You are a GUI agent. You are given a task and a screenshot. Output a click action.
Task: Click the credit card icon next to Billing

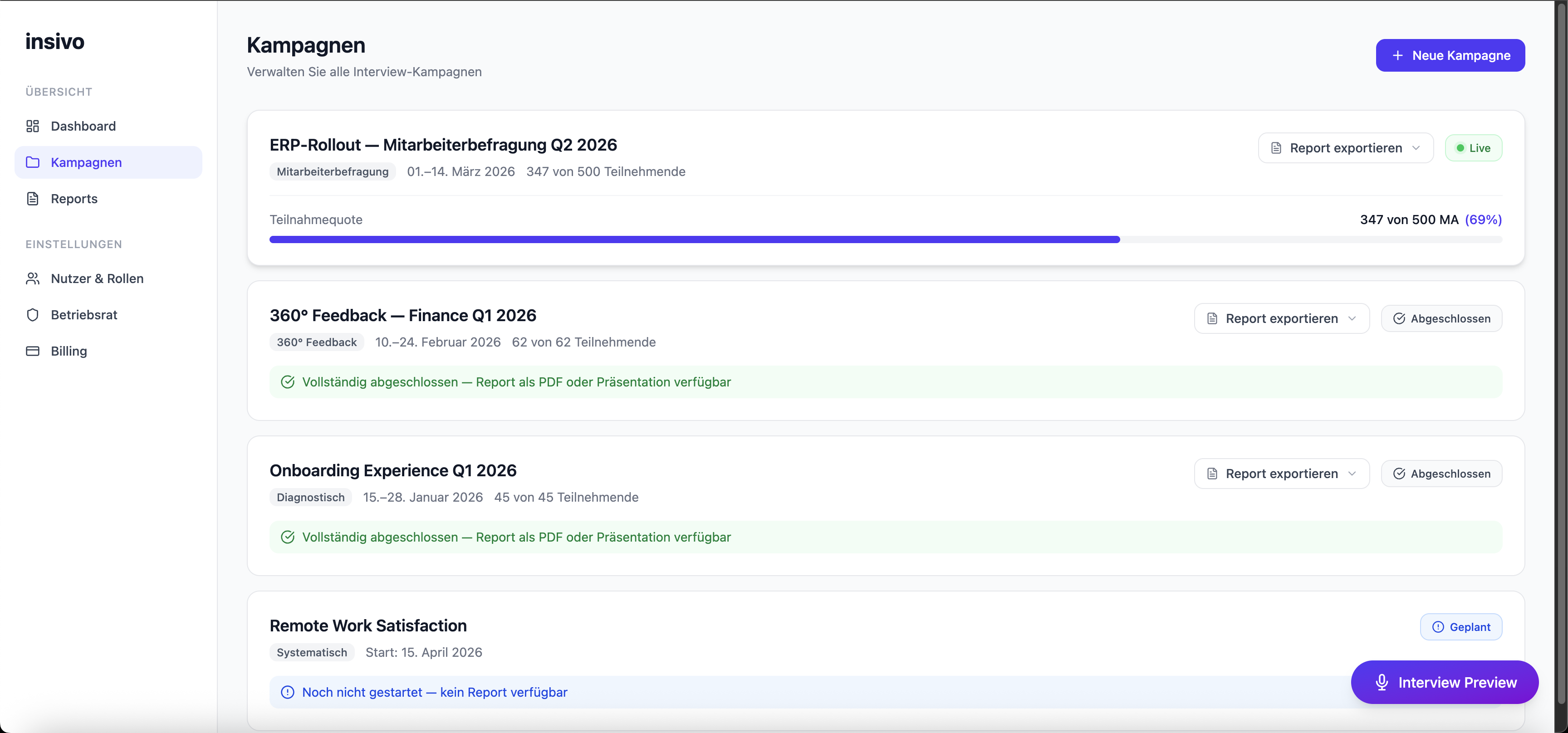tap(34, 351)
